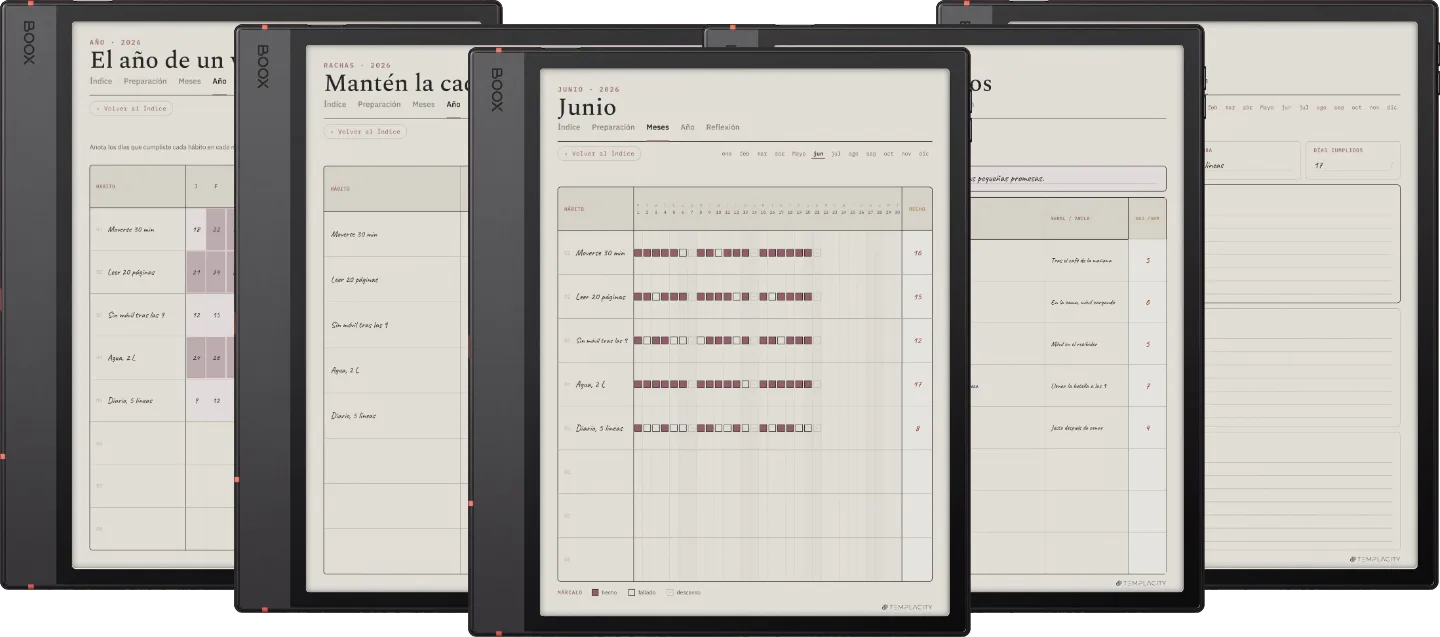Toggle day 1 box for Sin móvil tras las 9

tap(638, 340)
